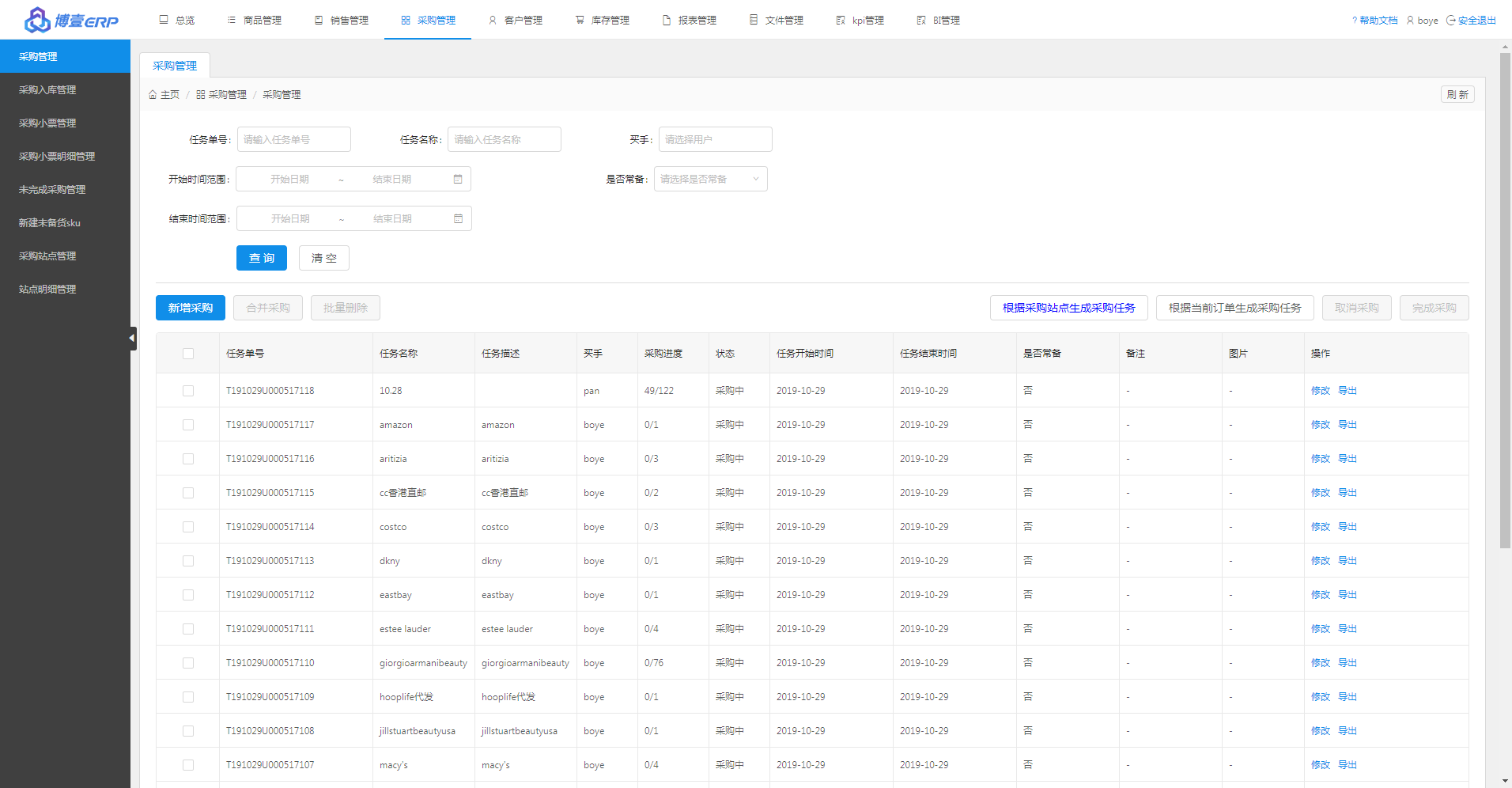Open the 库存管理 menu
1512x788 pixels.
(x=602, y=20)
